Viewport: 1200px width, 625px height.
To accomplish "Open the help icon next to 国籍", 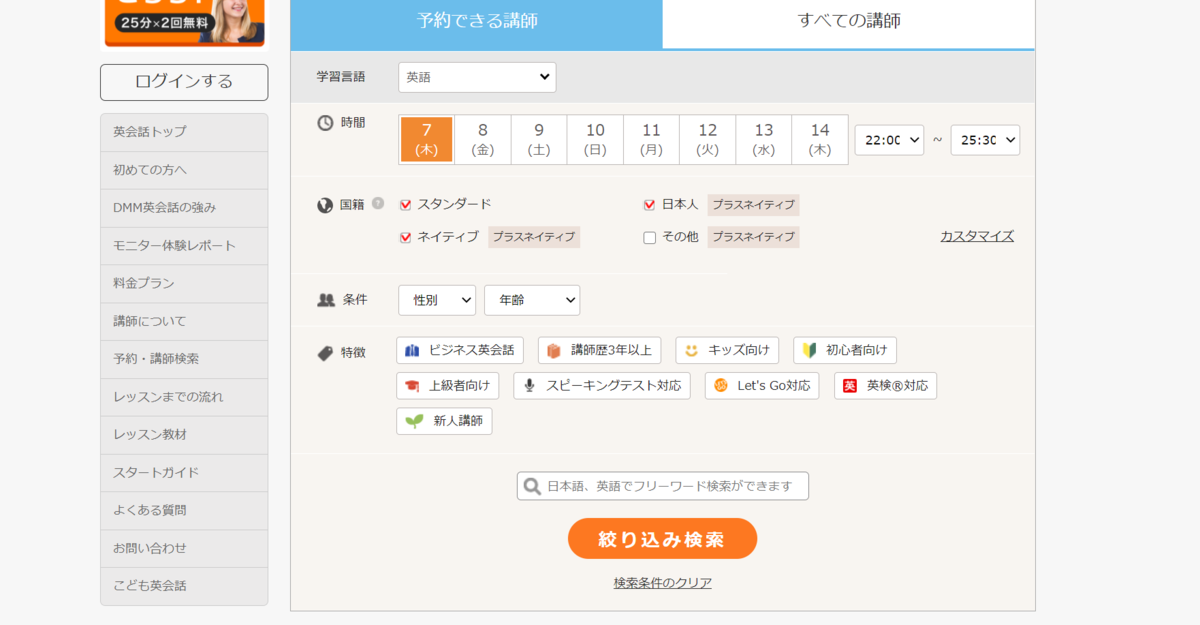I will pos(378,203).
